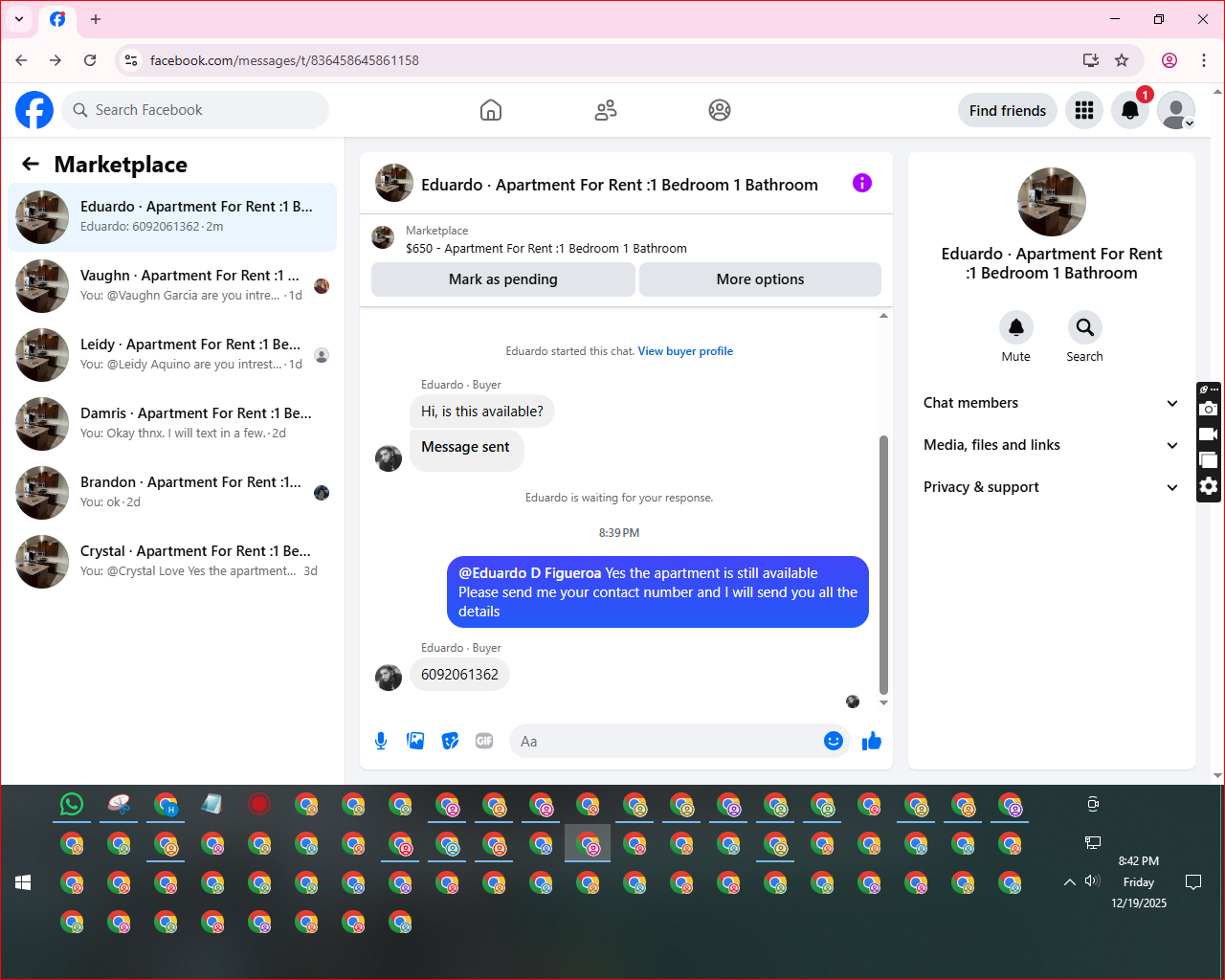1225x980 pixels.
Task: Open WhatsApp from the taskbar
Action: (72, 804)
